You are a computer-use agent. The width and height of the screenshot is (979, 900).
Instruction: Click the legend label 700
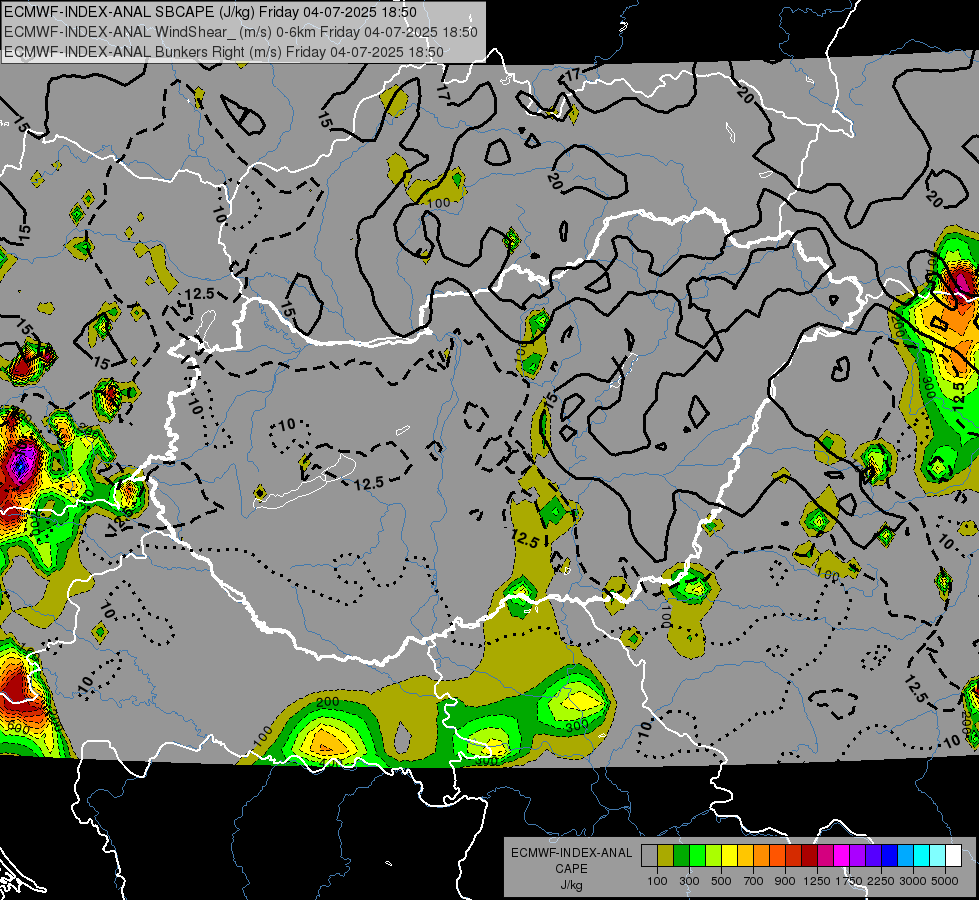[x=754, y=881]
